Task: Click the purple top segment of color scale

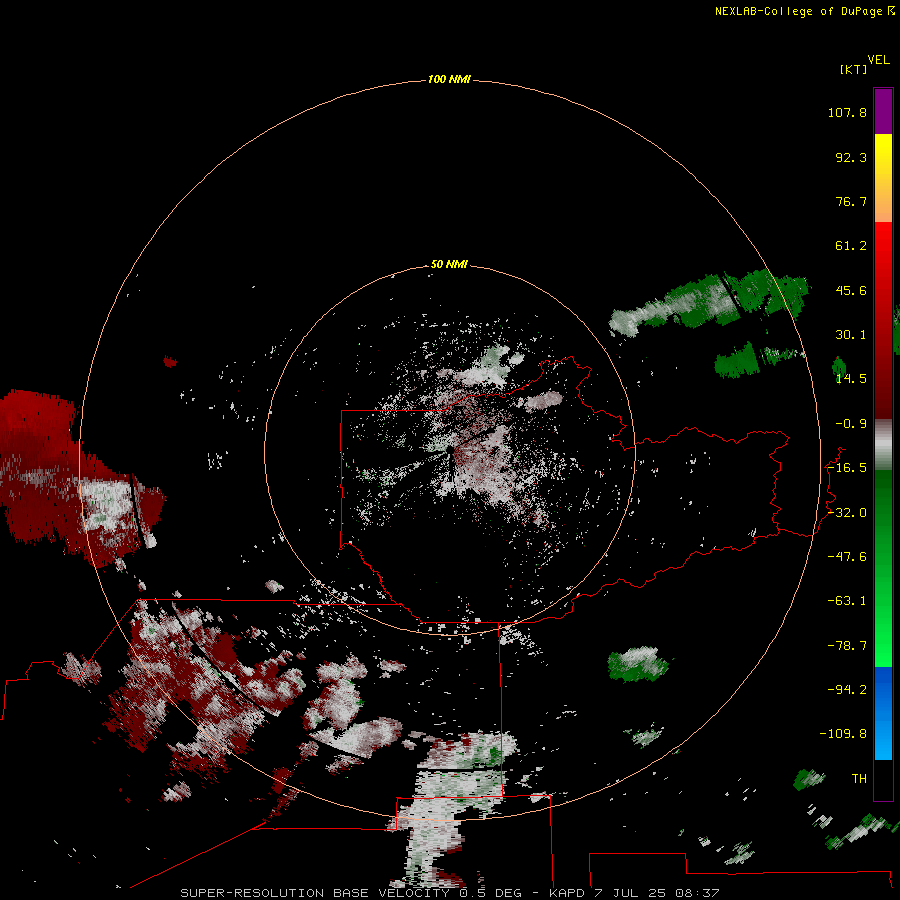Action: click(883, 111)
